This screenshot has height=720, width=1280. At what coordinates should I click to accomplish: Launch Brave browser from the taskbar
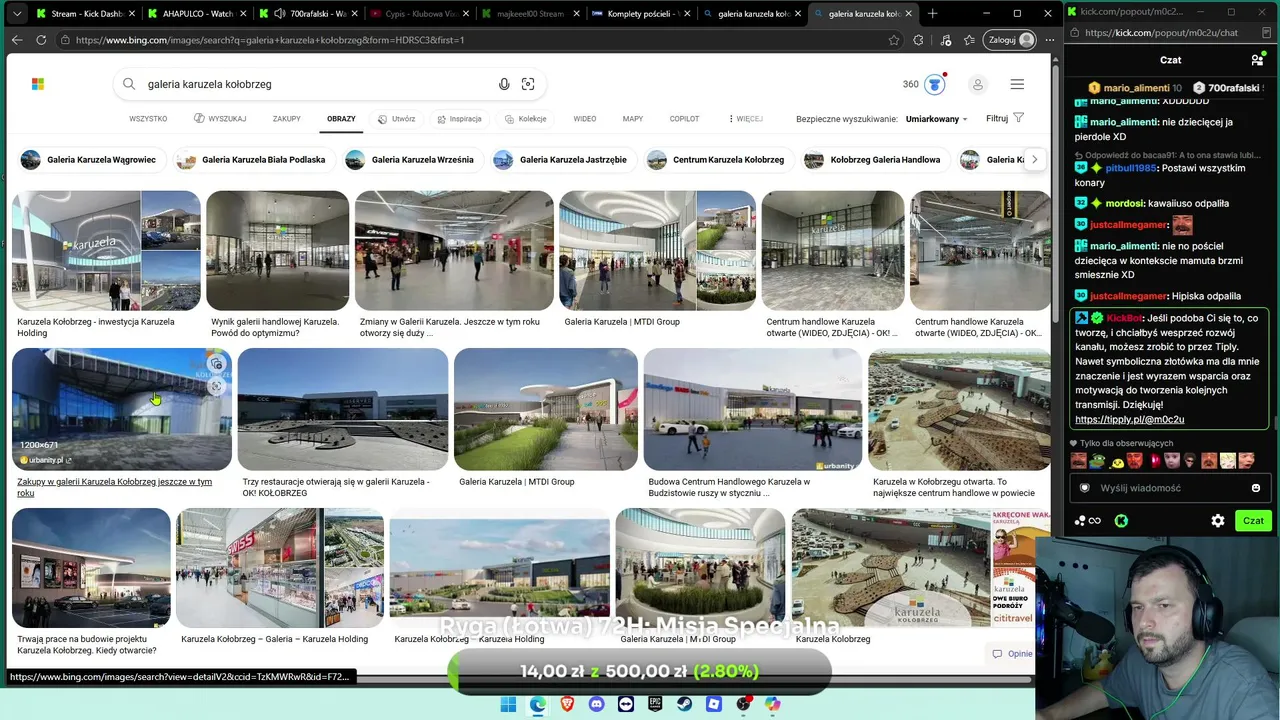click(x=568, y=704)
